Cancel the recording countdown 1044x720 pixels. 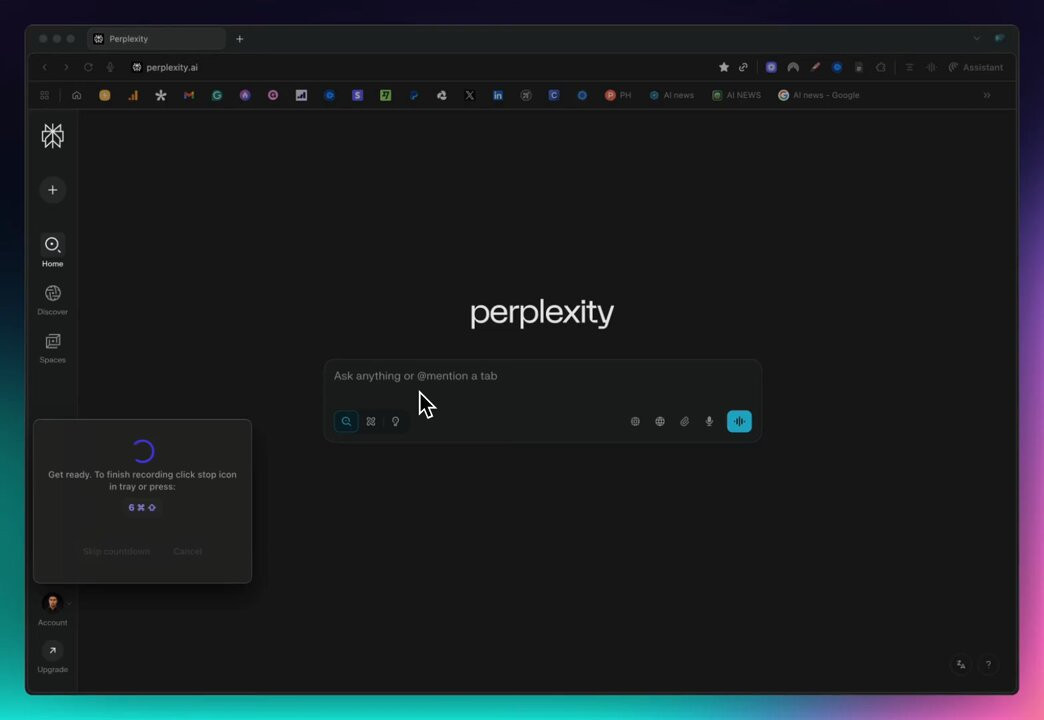(188, 551)
